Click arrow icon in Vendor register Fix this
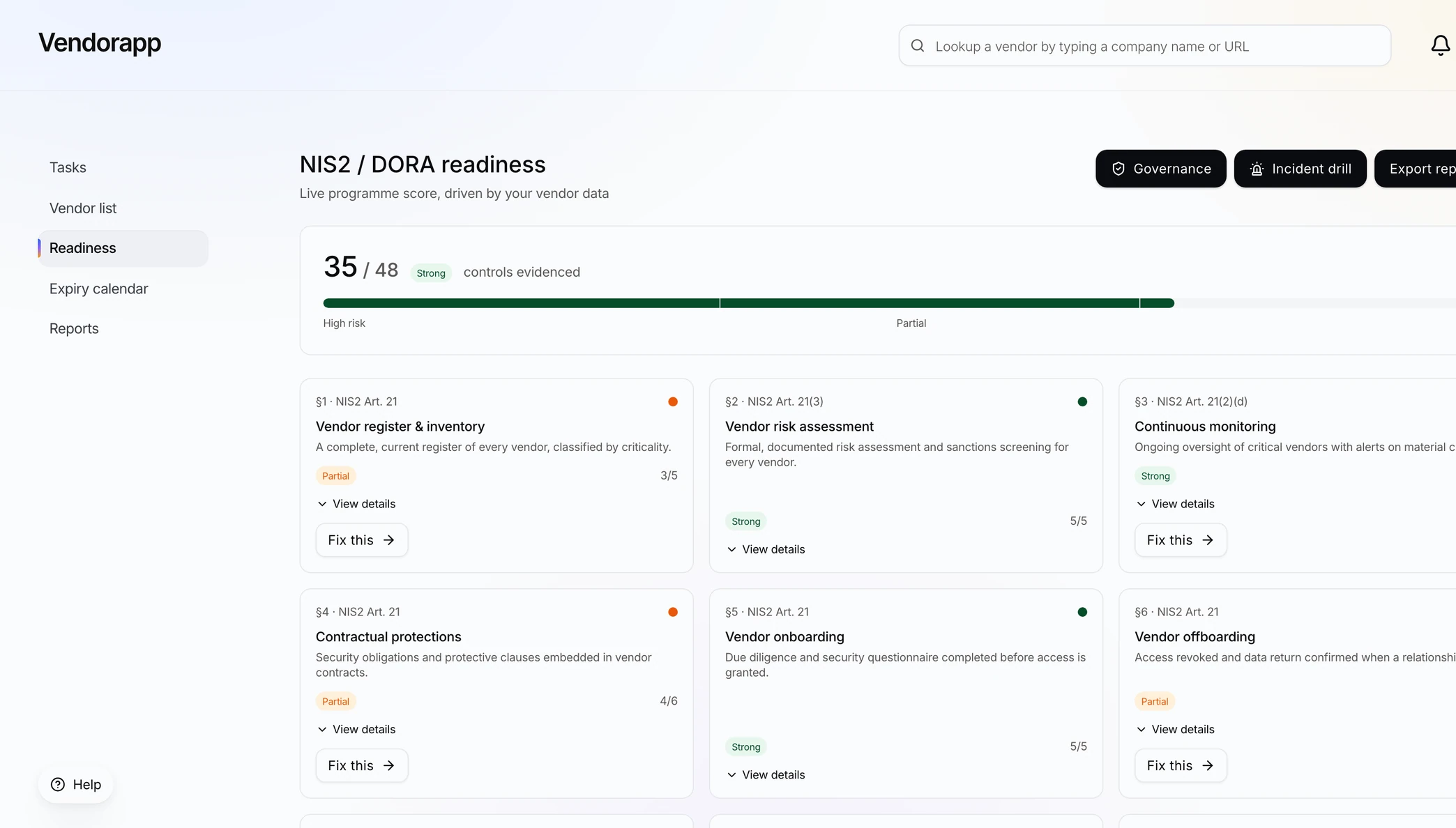1456x828 pixels. click(x=389, y=540)
